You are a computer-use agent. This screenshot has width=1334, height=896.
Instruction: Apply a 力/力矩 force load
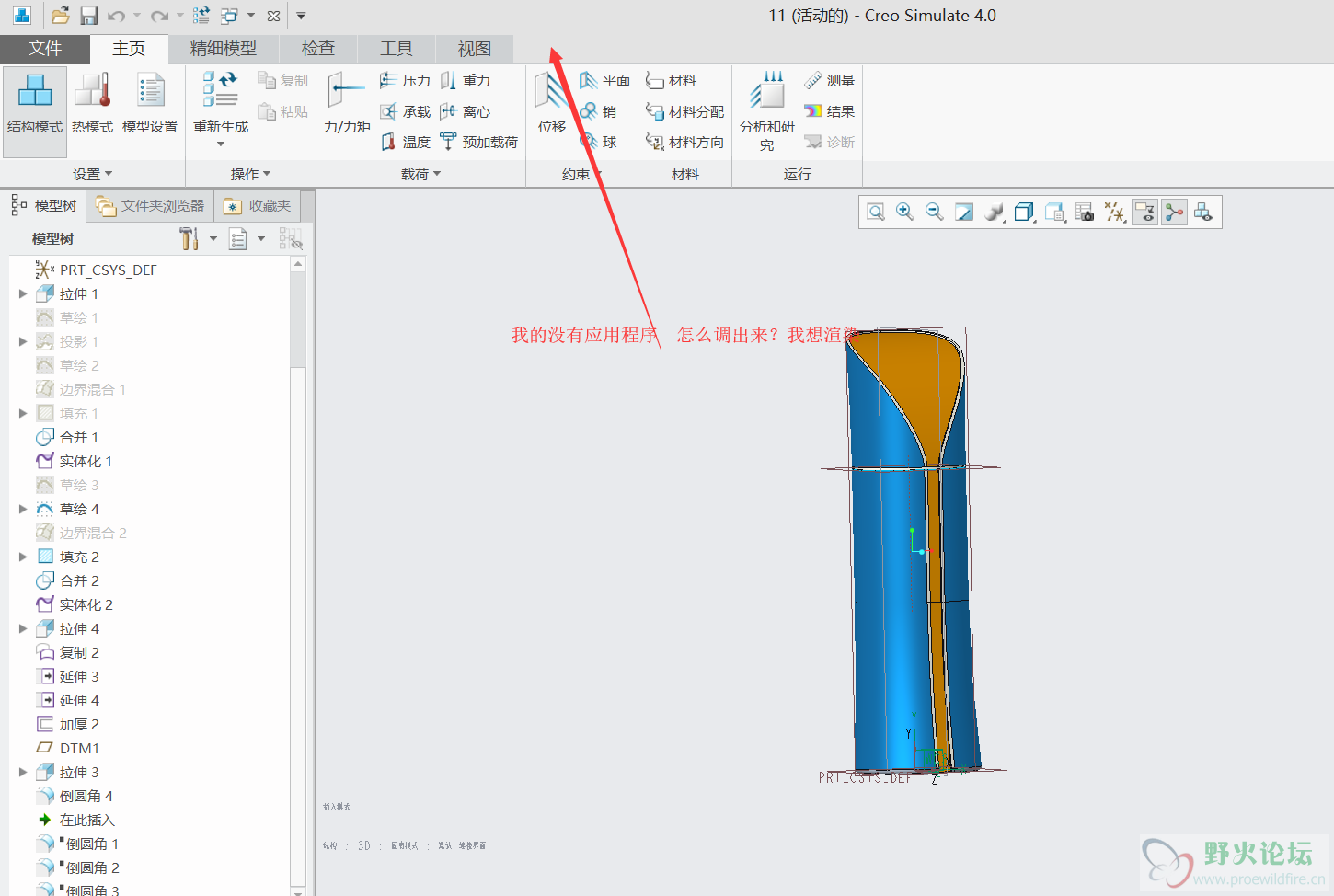tap(347, 103)
